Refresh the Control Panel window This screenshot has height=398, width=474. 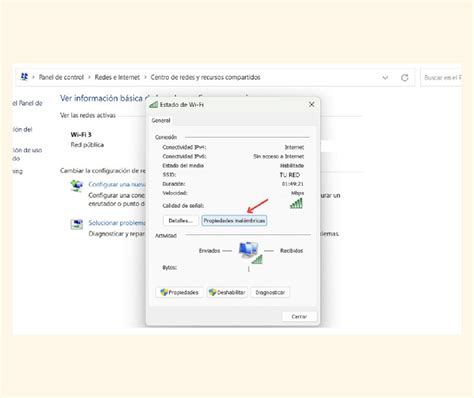tap(404, 78)
